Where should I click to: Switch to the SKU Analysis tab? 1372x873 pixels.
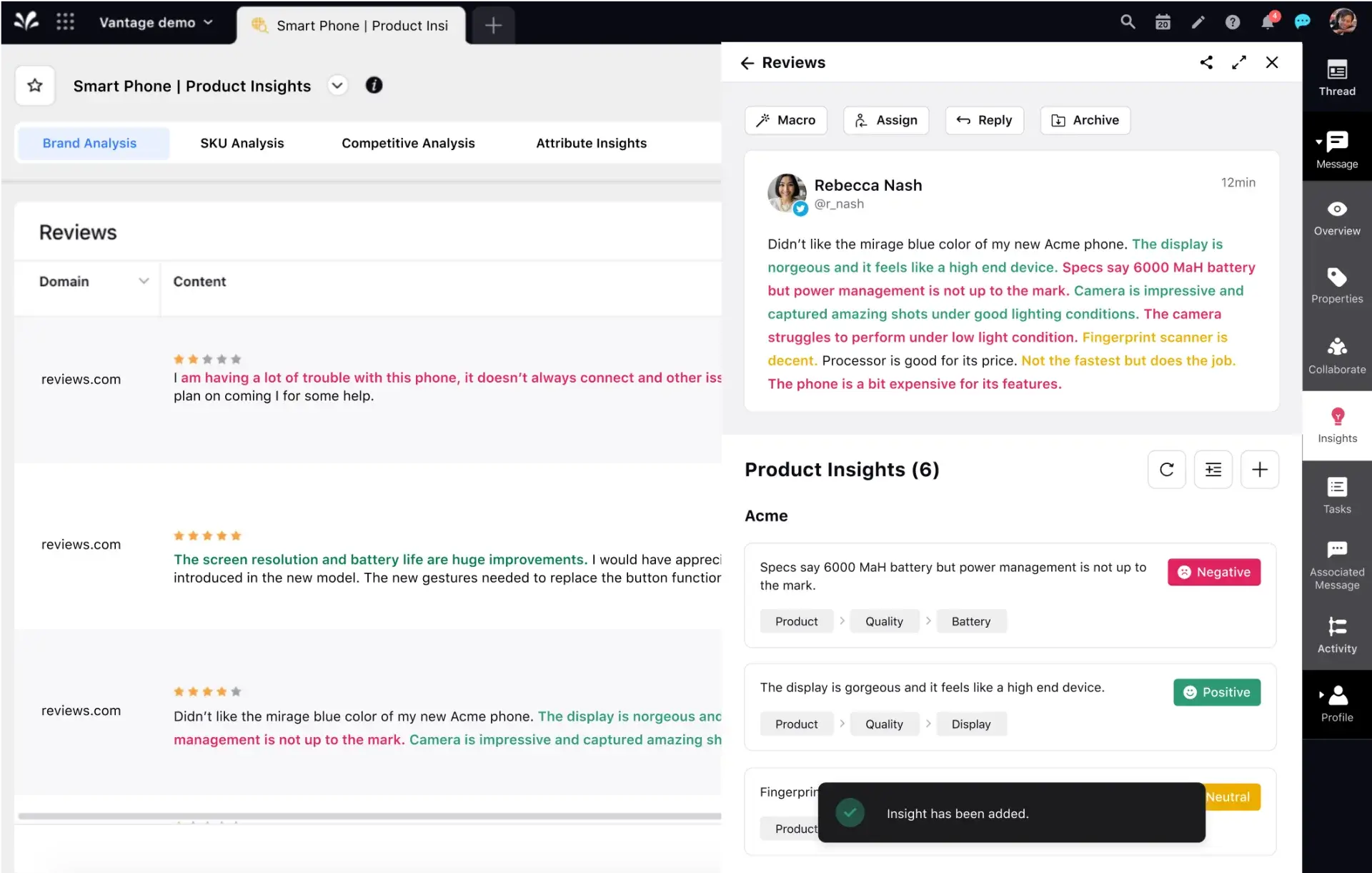(242, 143)
